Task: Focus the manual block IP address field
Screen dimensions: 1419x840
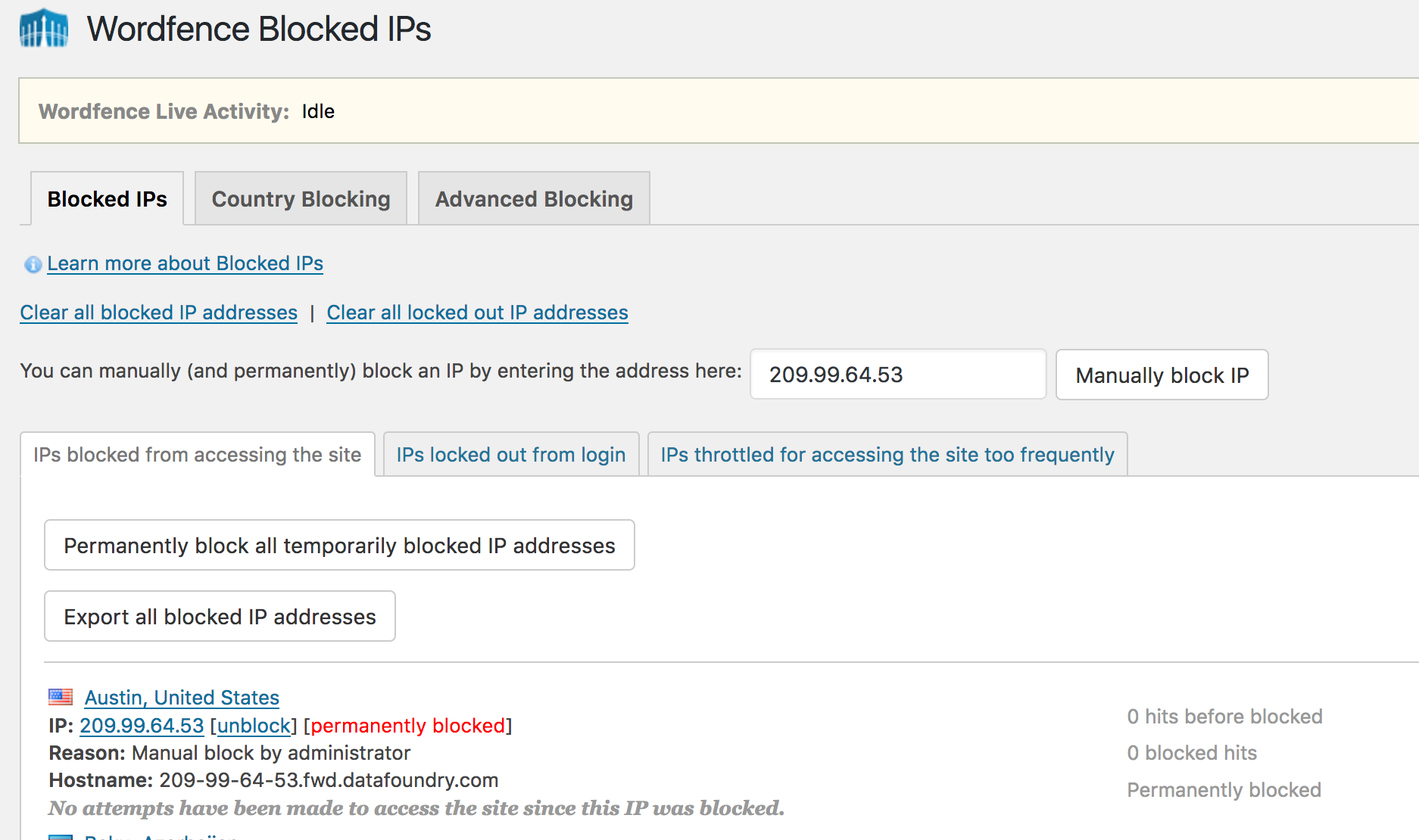Action: coord(897,375)
